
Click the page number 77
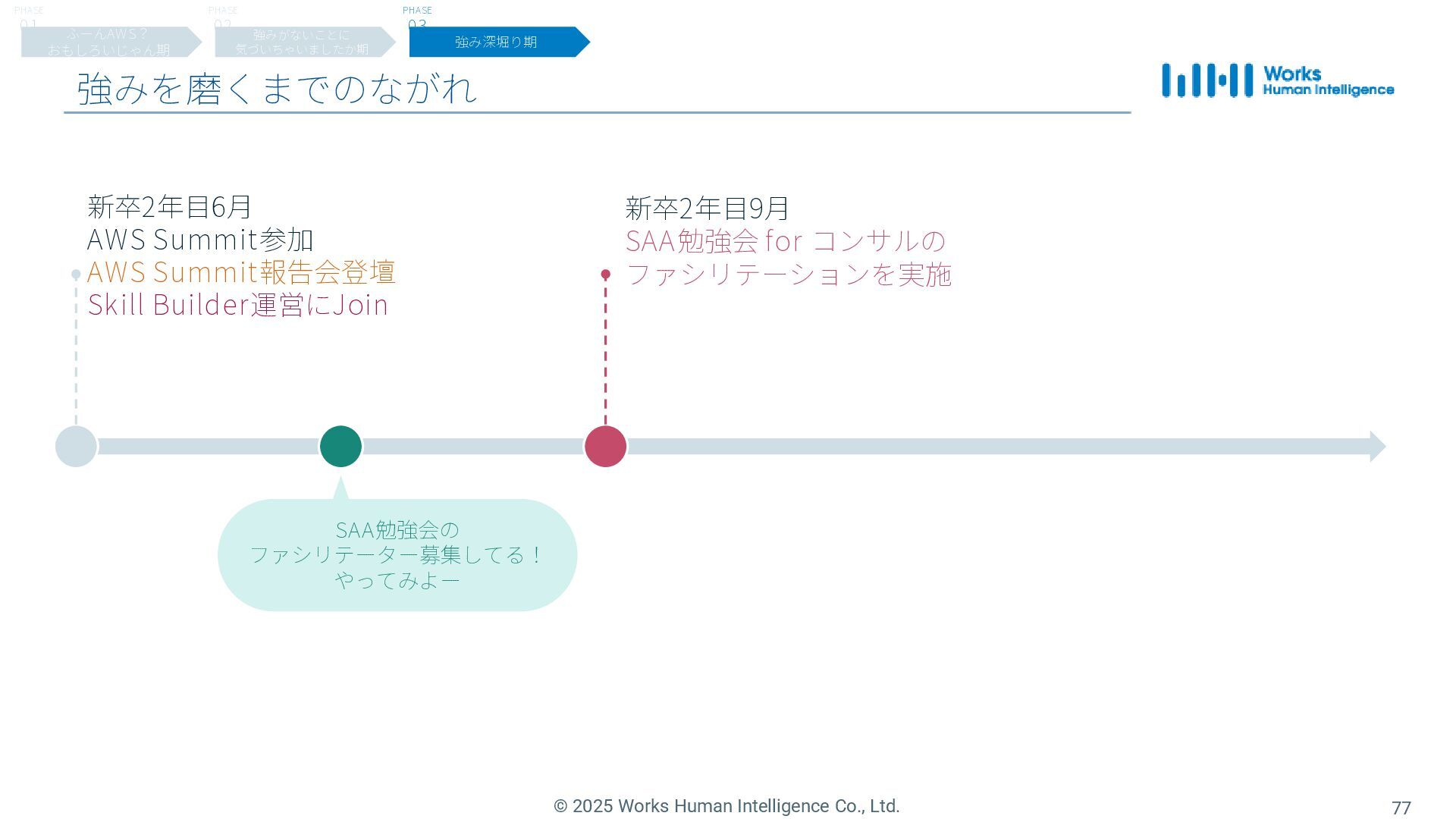click(1401, 808)
